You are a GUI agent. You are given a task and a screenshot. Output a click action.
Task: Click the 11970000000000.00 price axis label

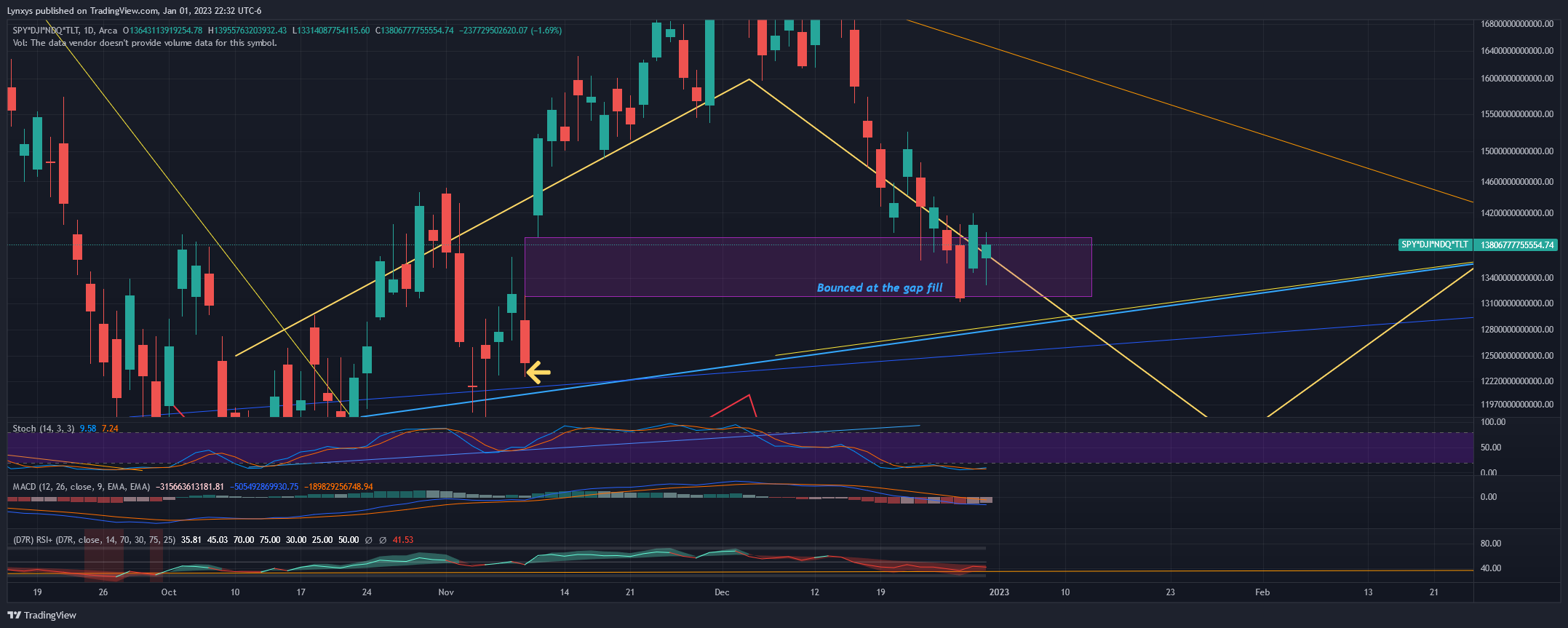point(1516,405)
